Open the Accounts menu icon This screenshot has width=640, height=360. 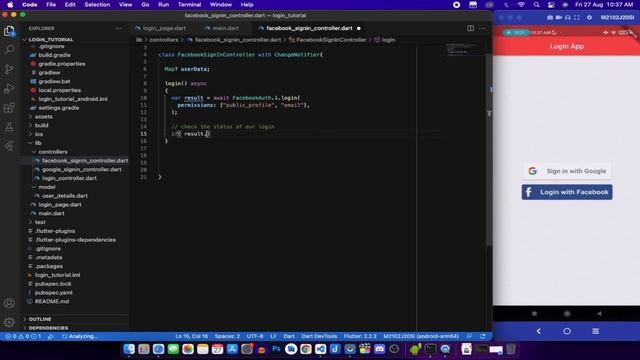coord(9,303)
